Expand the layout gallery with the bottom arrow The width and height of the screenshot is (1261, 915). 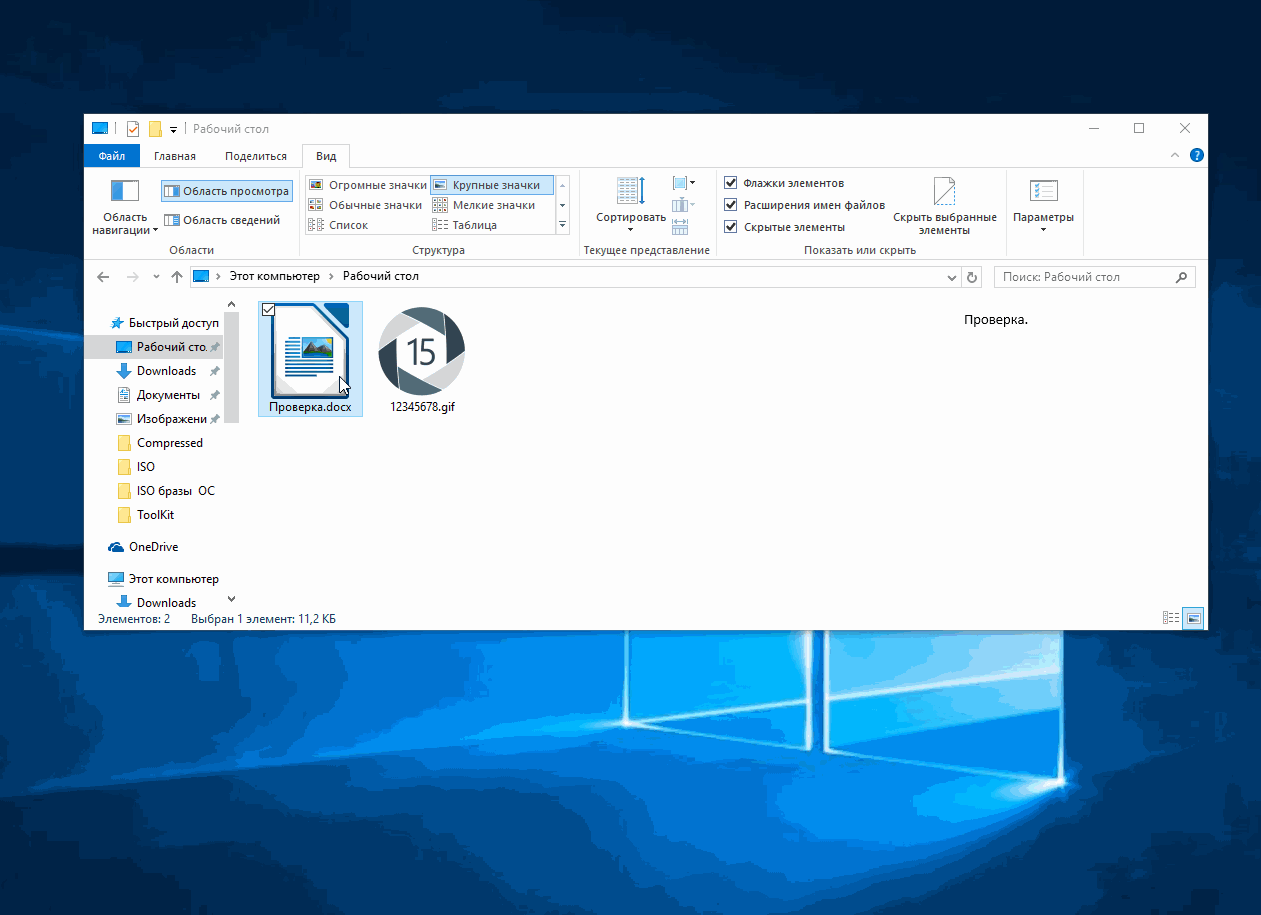(562, 225)
